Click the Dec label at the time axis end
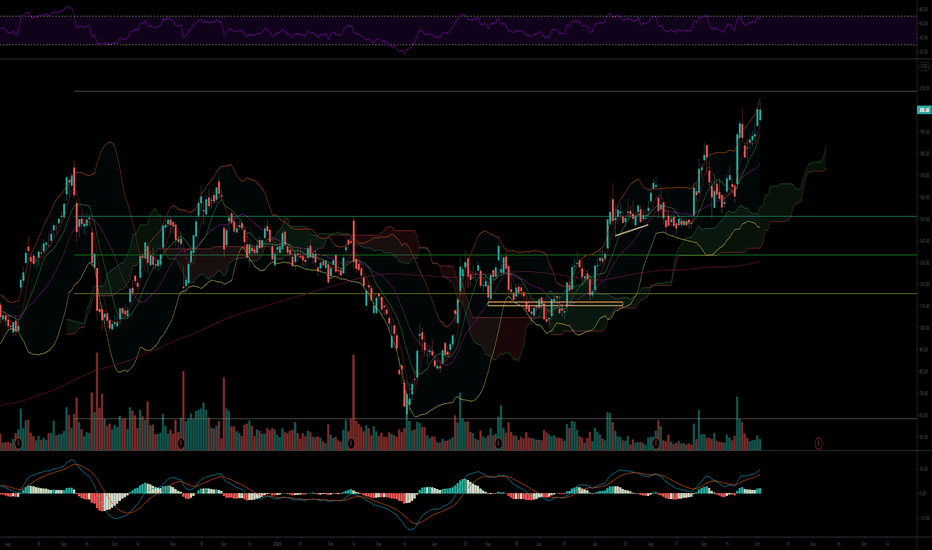 864,543
